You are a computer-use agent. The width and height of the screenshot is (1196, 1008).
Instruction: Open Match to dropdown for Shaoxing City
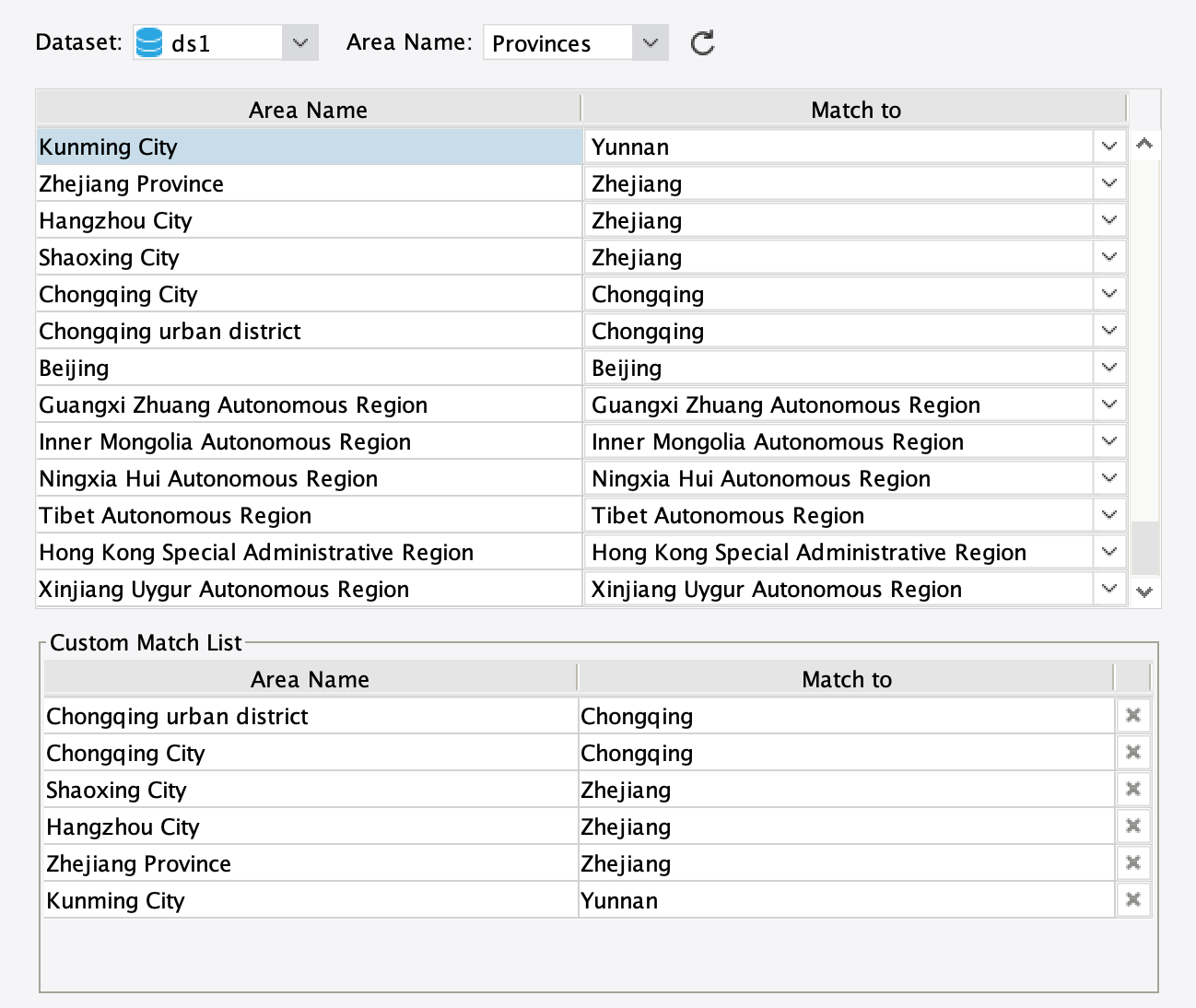click(1109, 257)
